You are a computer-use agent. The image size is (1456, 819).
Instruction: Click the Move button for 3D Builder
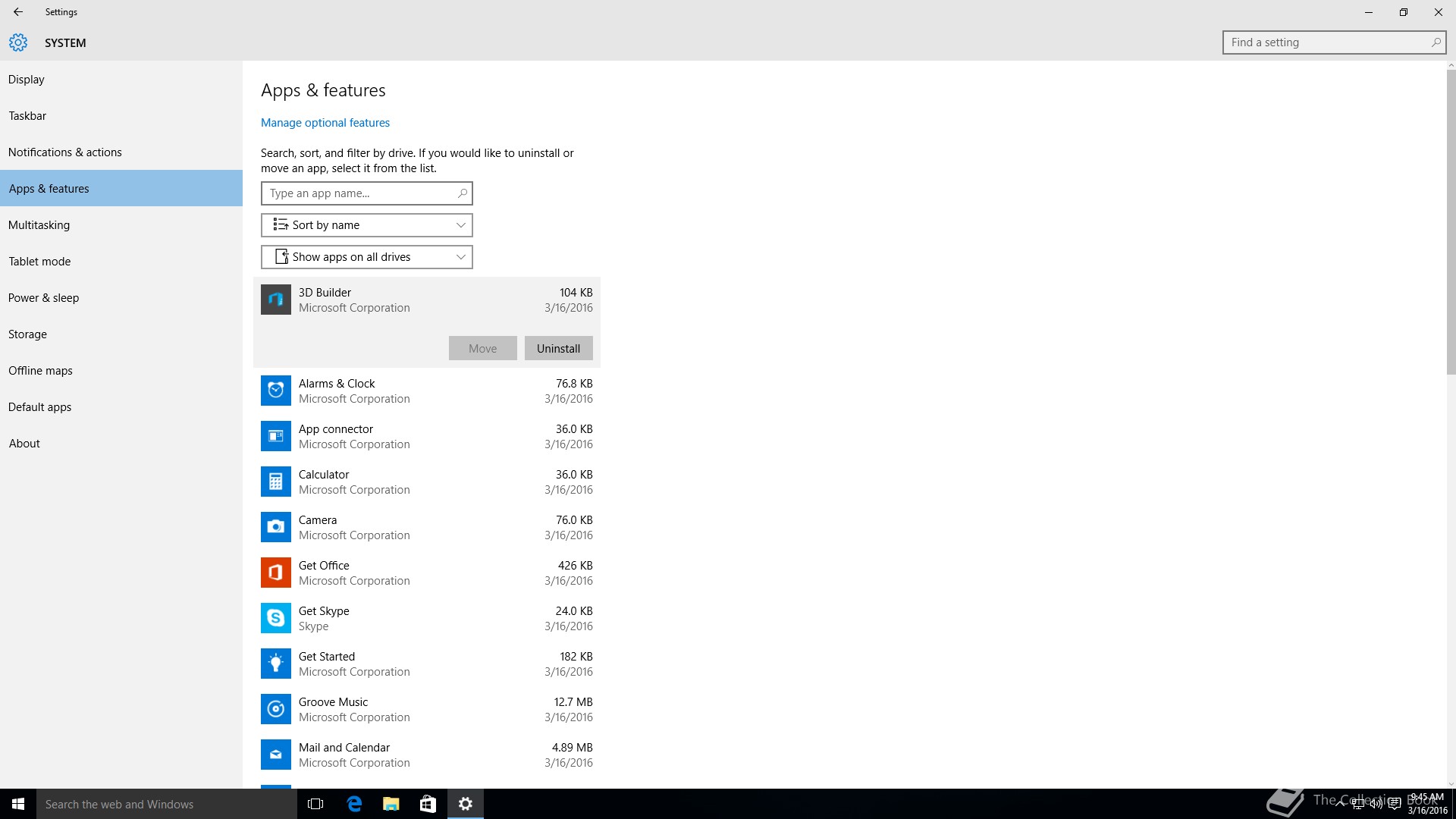coord(483,348)
